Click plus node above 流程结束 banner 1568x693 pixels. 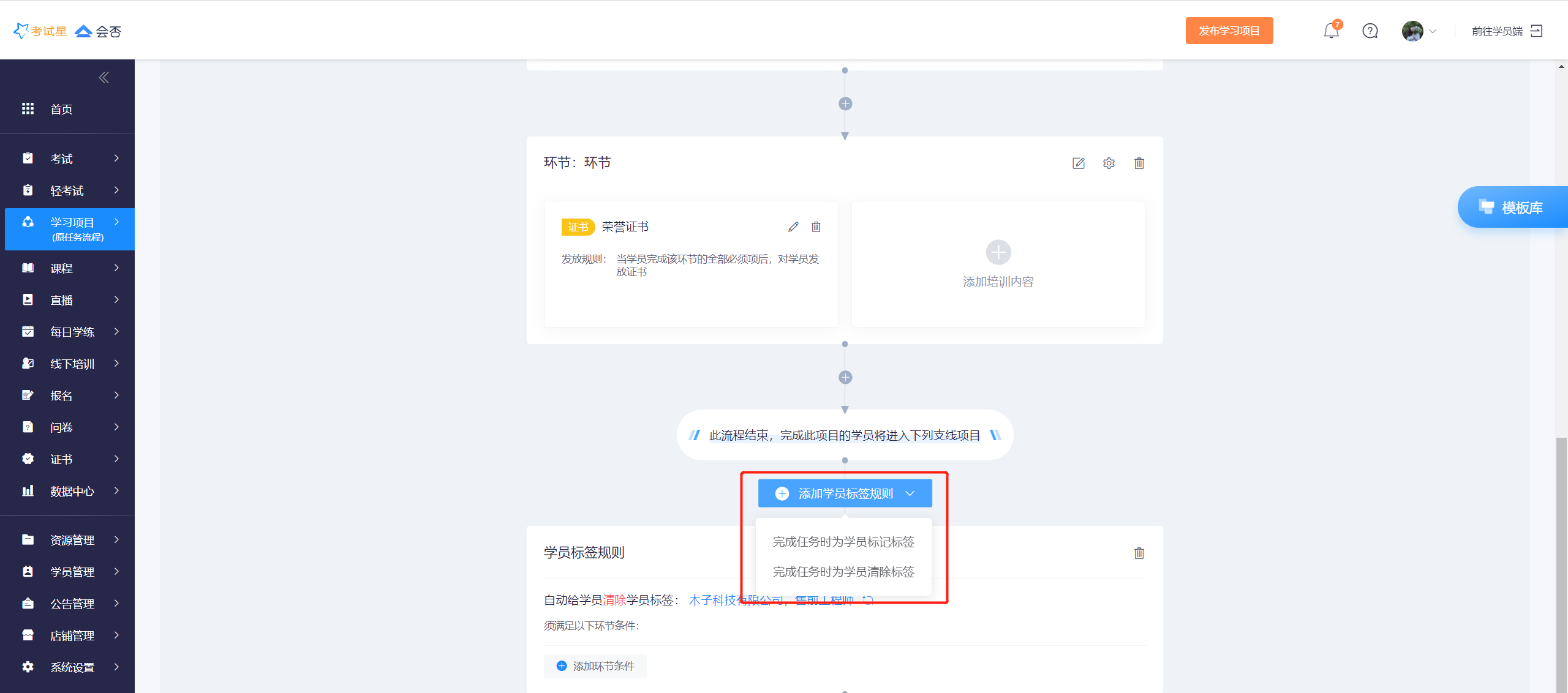845,378
